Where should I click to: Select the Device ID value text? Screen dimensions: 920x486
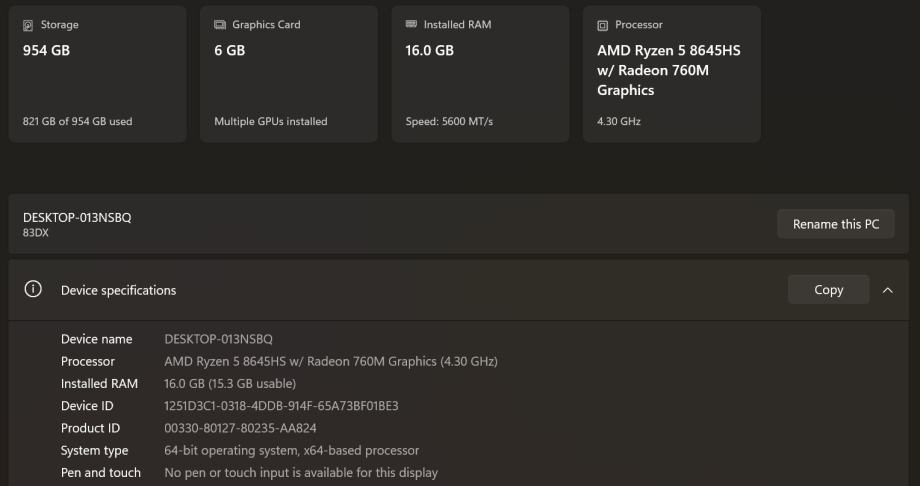click(281, 406)
